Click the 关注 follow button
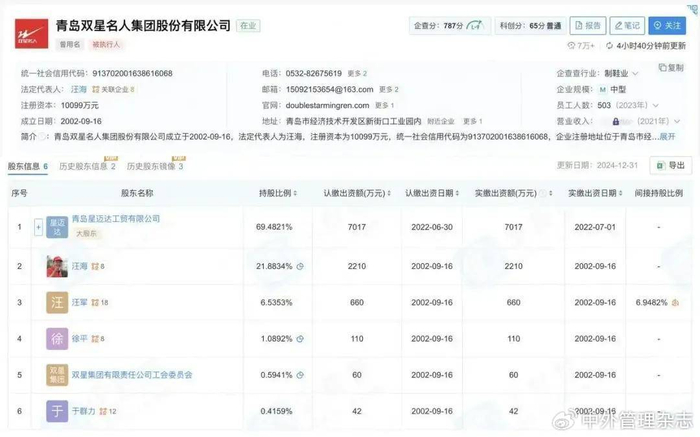The height and width of the screenshot is (437, 700). coord(667,25)
